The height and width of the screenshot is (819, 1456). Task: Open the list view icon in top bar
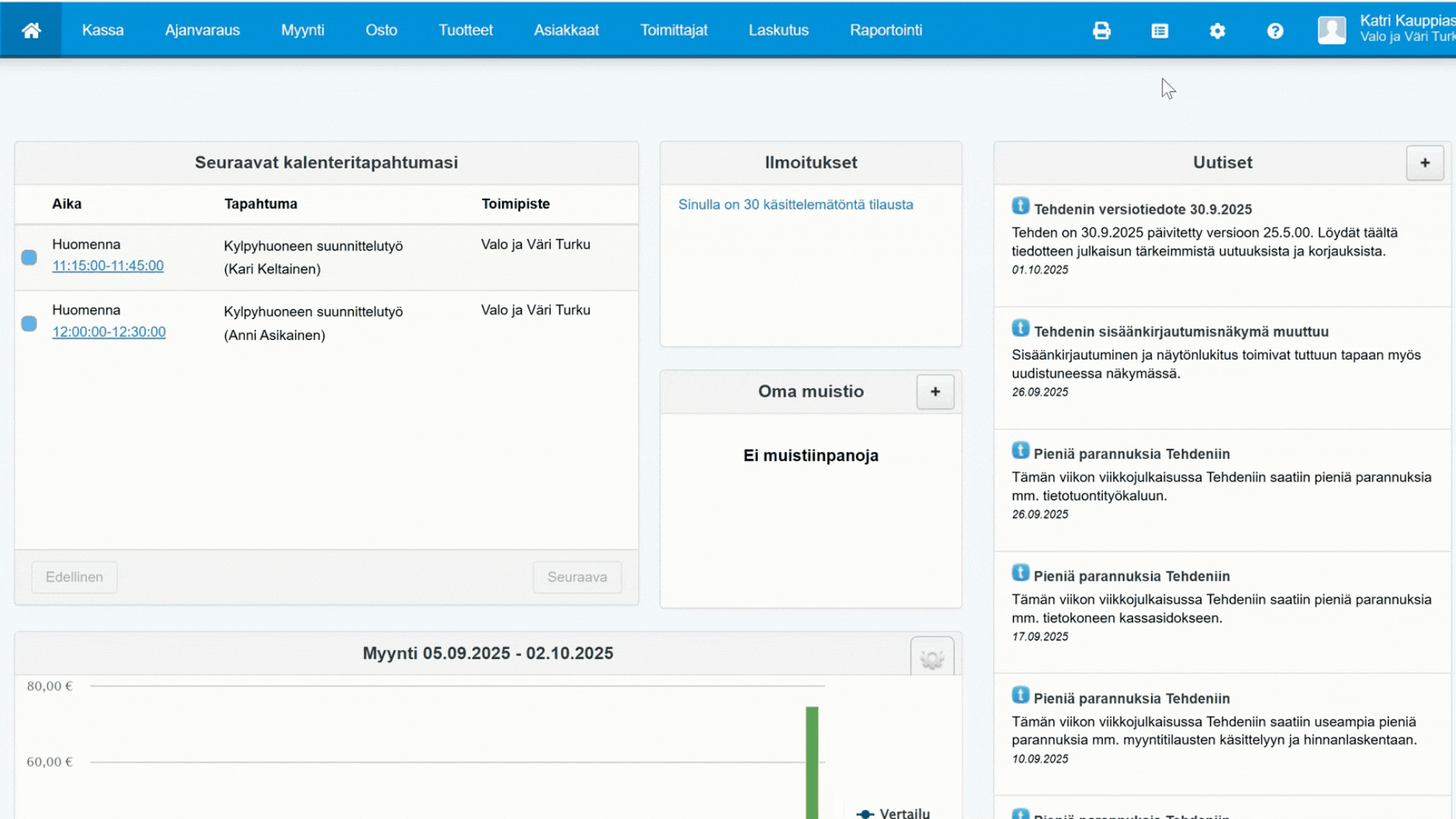coord(1159,30)
